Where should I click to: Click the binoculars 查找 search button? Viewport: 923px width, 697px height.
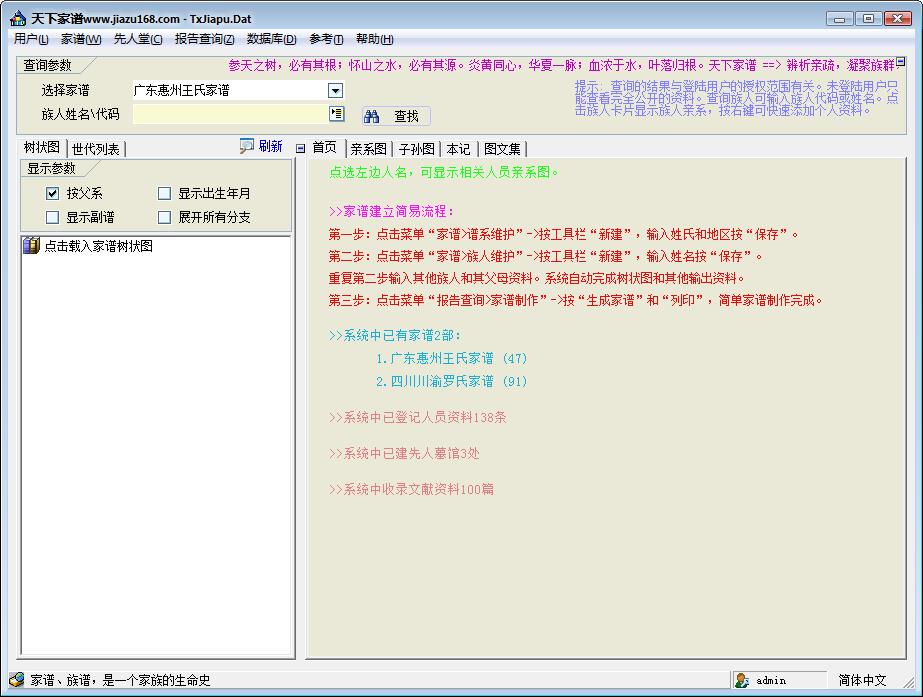(396, 116)
